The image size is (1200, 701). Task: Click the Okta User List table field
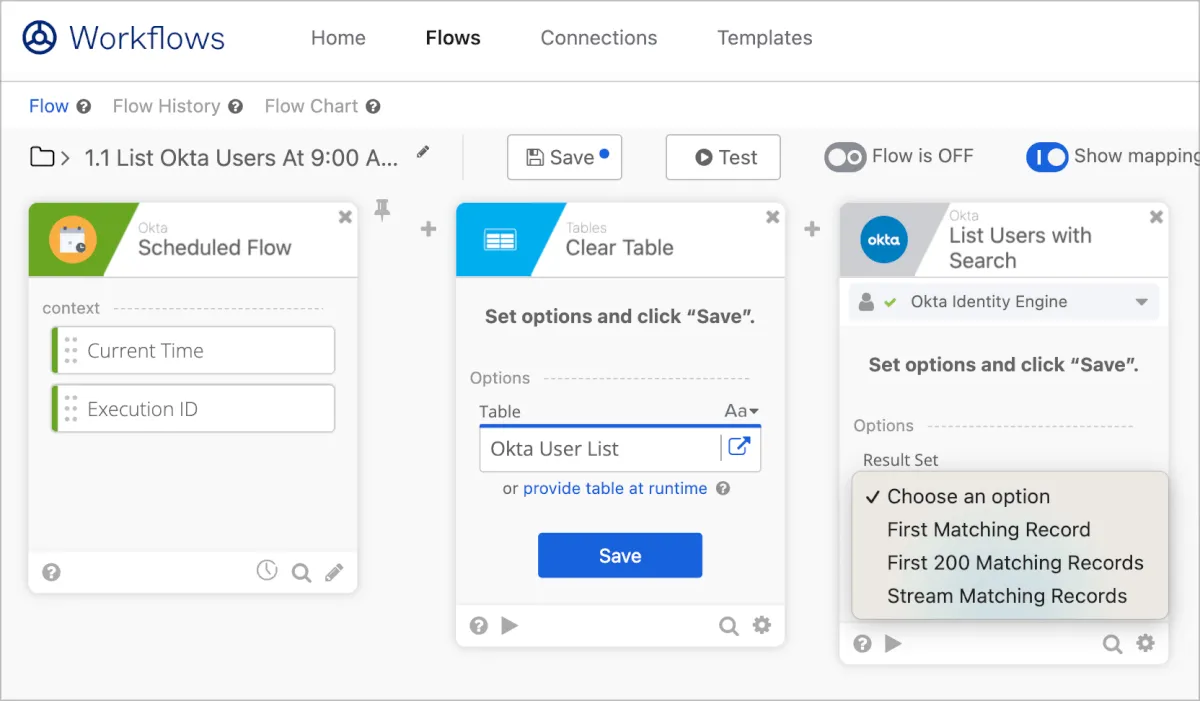click(600, 449)
